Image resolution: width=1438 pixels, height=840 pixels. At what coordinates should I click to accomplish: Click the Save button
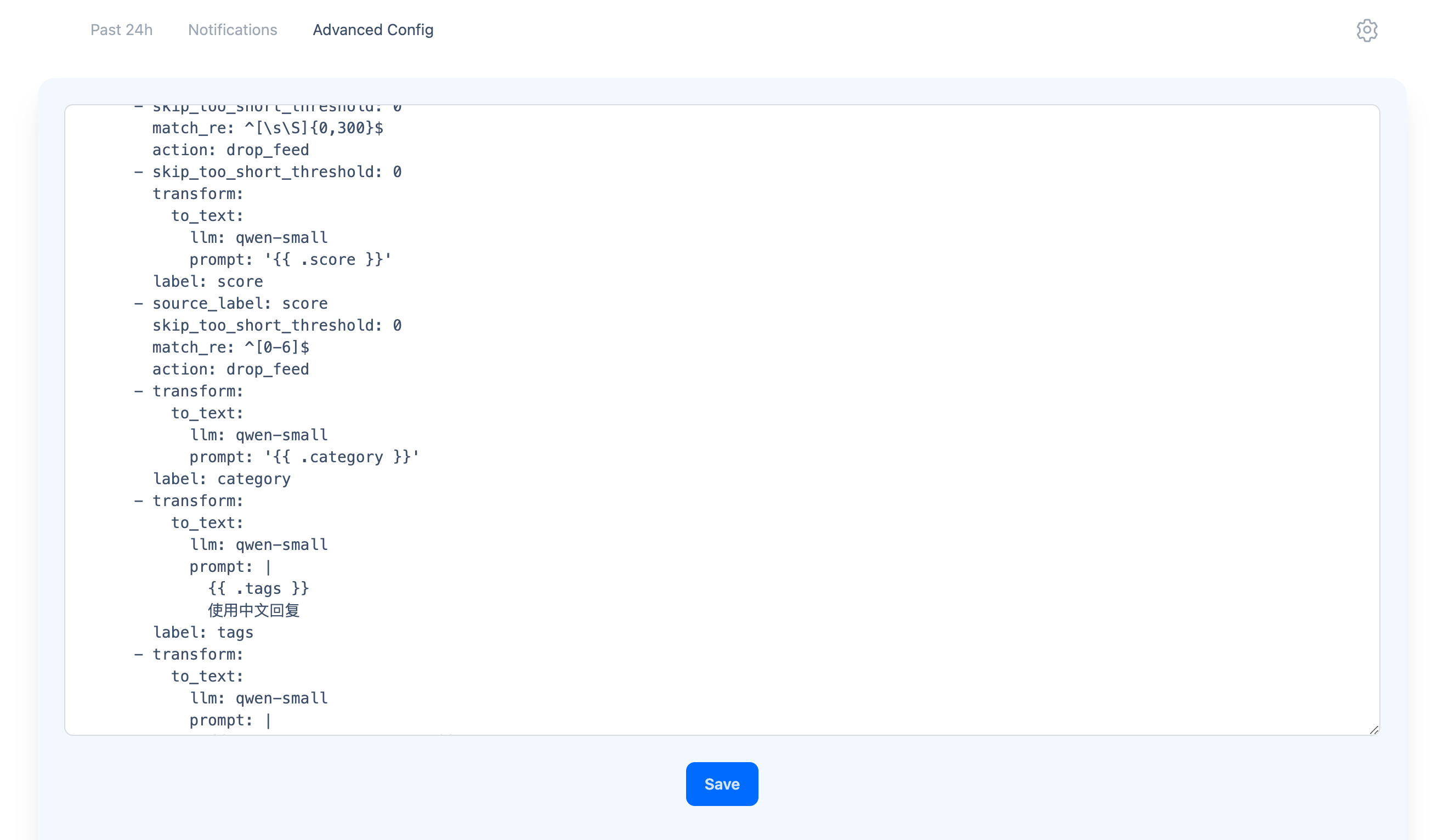pyautogui.click(x=721, y=784)
